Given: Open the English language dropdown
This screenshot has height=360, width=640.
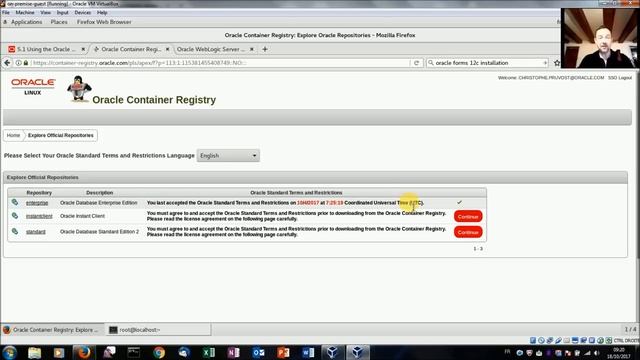Looking at the screenshot, I should click(x=228, y=156).
